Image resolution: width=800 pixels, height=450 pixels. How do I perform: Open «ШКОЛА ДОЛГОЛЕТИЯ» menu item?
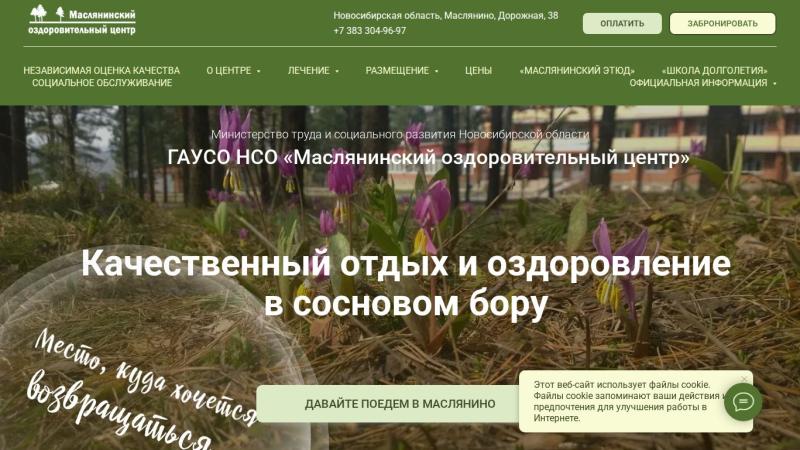(x=714, y=70)
